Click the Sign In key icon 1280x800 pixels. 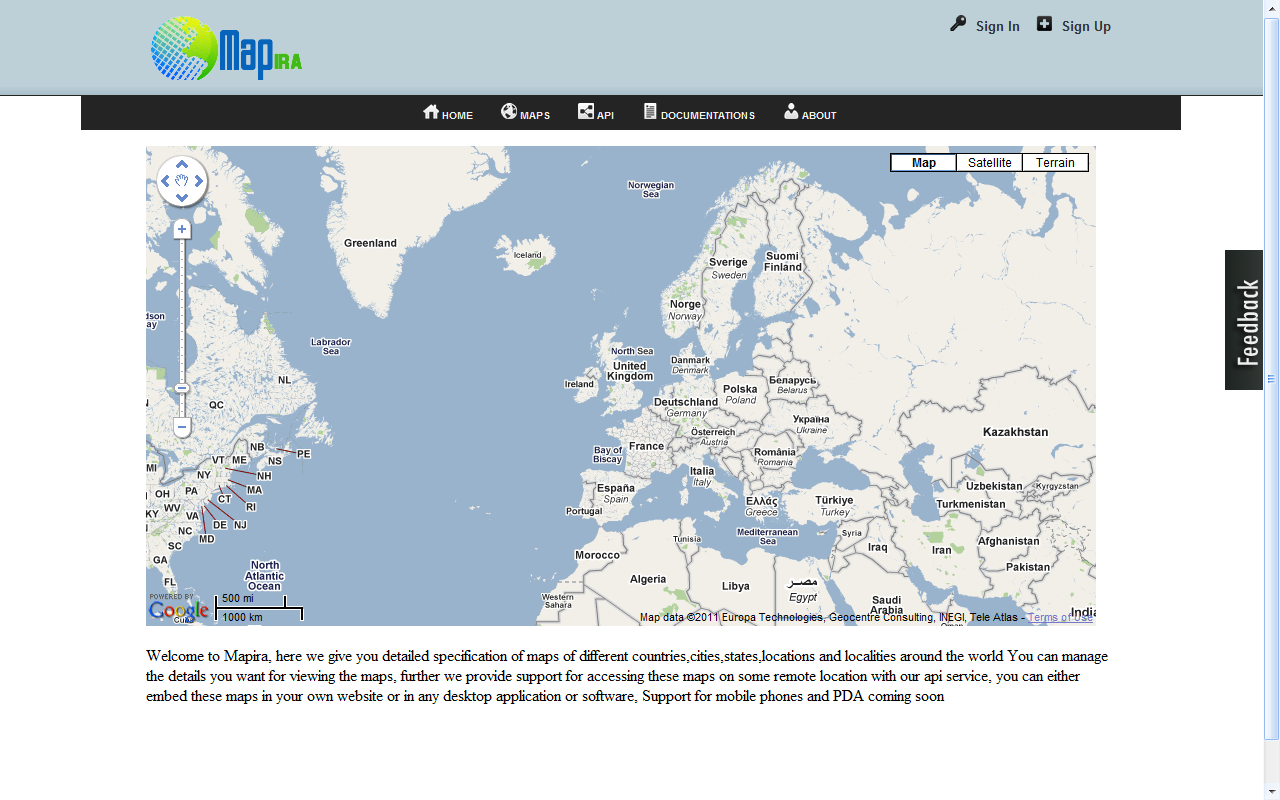958,24
